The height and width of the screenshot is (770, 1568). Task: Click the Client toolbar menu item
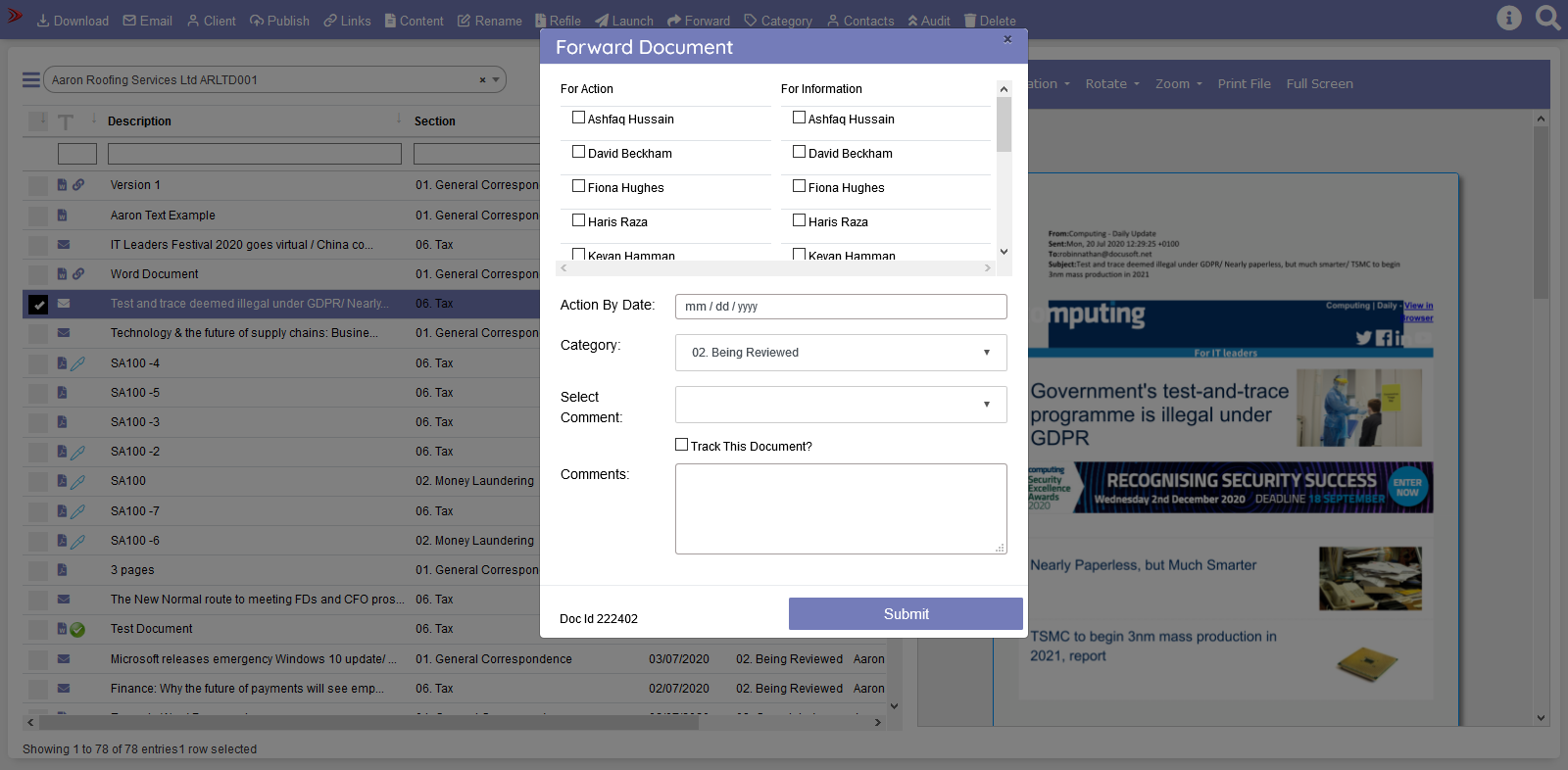pos(212,21)
